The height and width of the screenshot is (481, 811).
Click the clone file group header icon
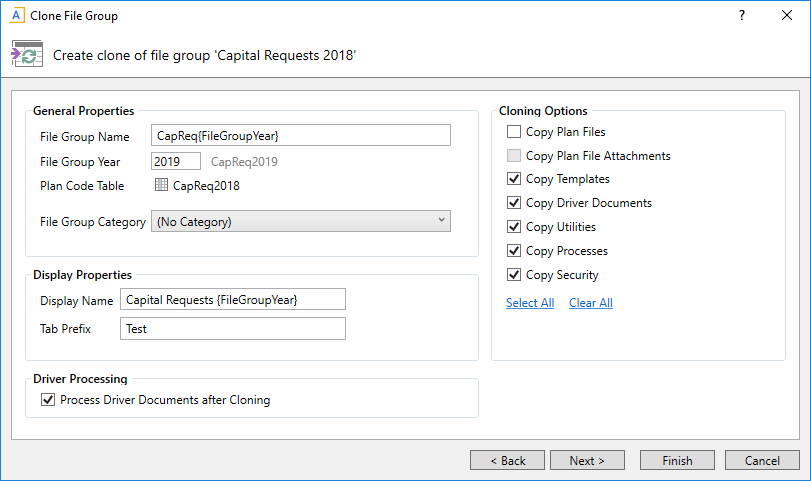pyautogui.click(x=27, y=54)
